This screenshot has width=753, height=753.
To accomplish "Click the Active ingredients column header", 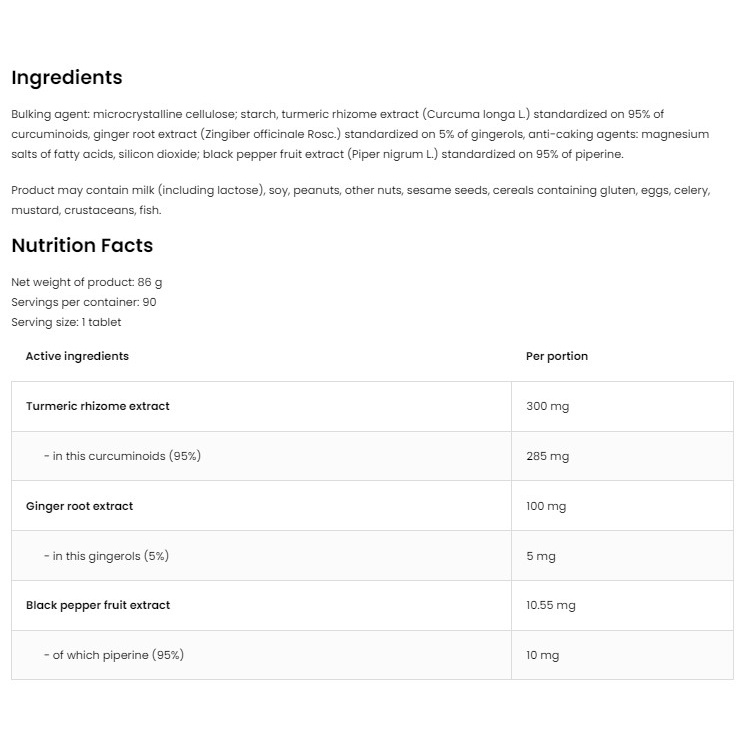I will coord(77,356).
